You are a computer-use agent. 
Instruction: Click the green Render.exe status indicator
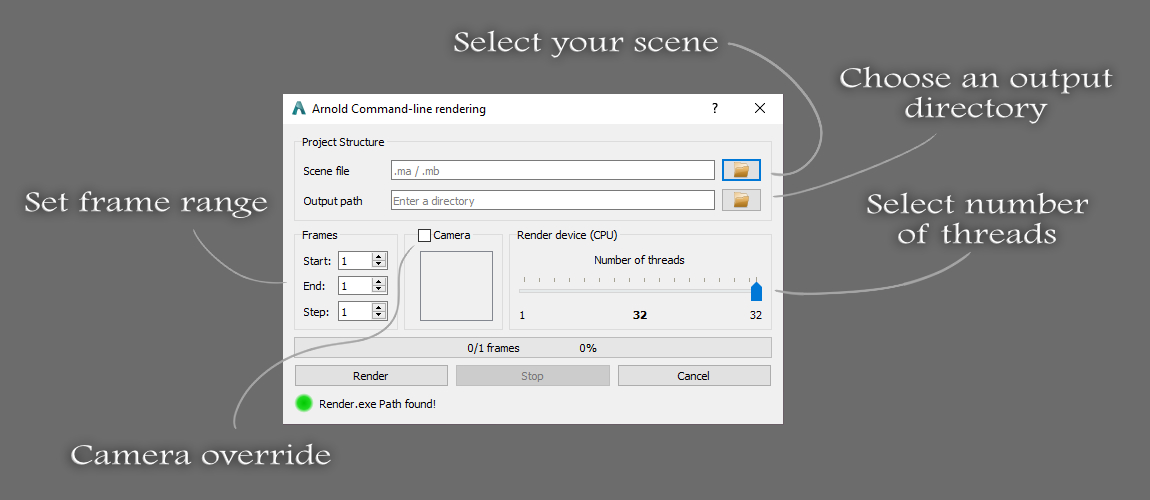tap(304, 403)
